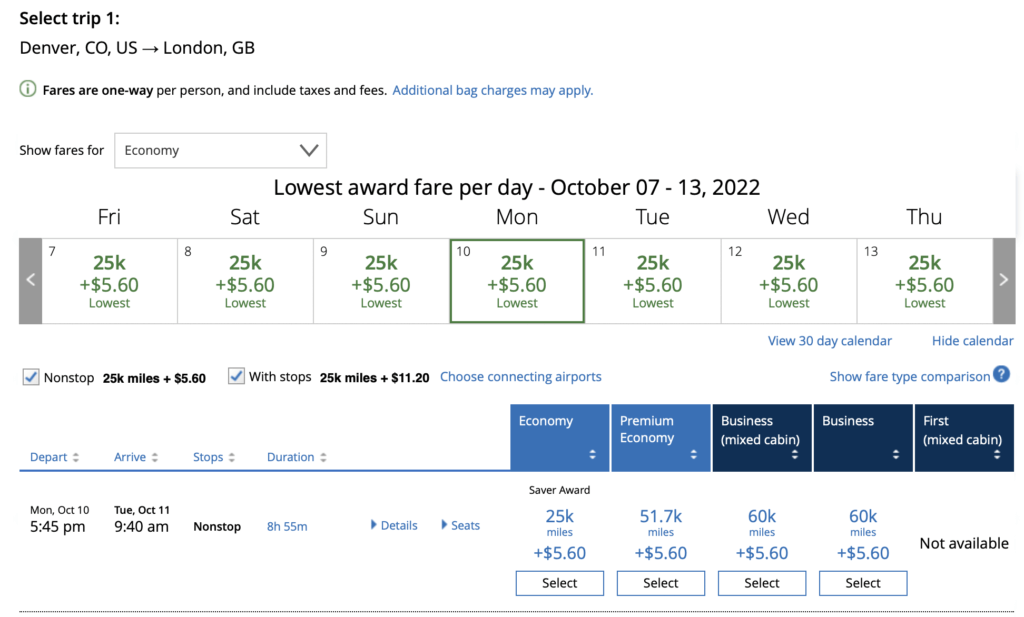Click the Additional bag charges link
The height and width of the screenshot is (617, 1024).
coord(492,90)
